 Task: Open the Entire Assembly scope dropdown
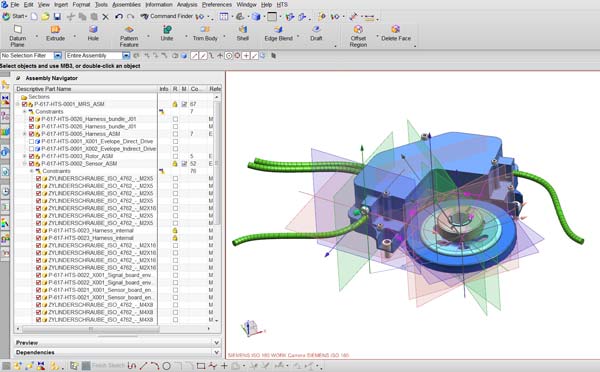[126, 56]
